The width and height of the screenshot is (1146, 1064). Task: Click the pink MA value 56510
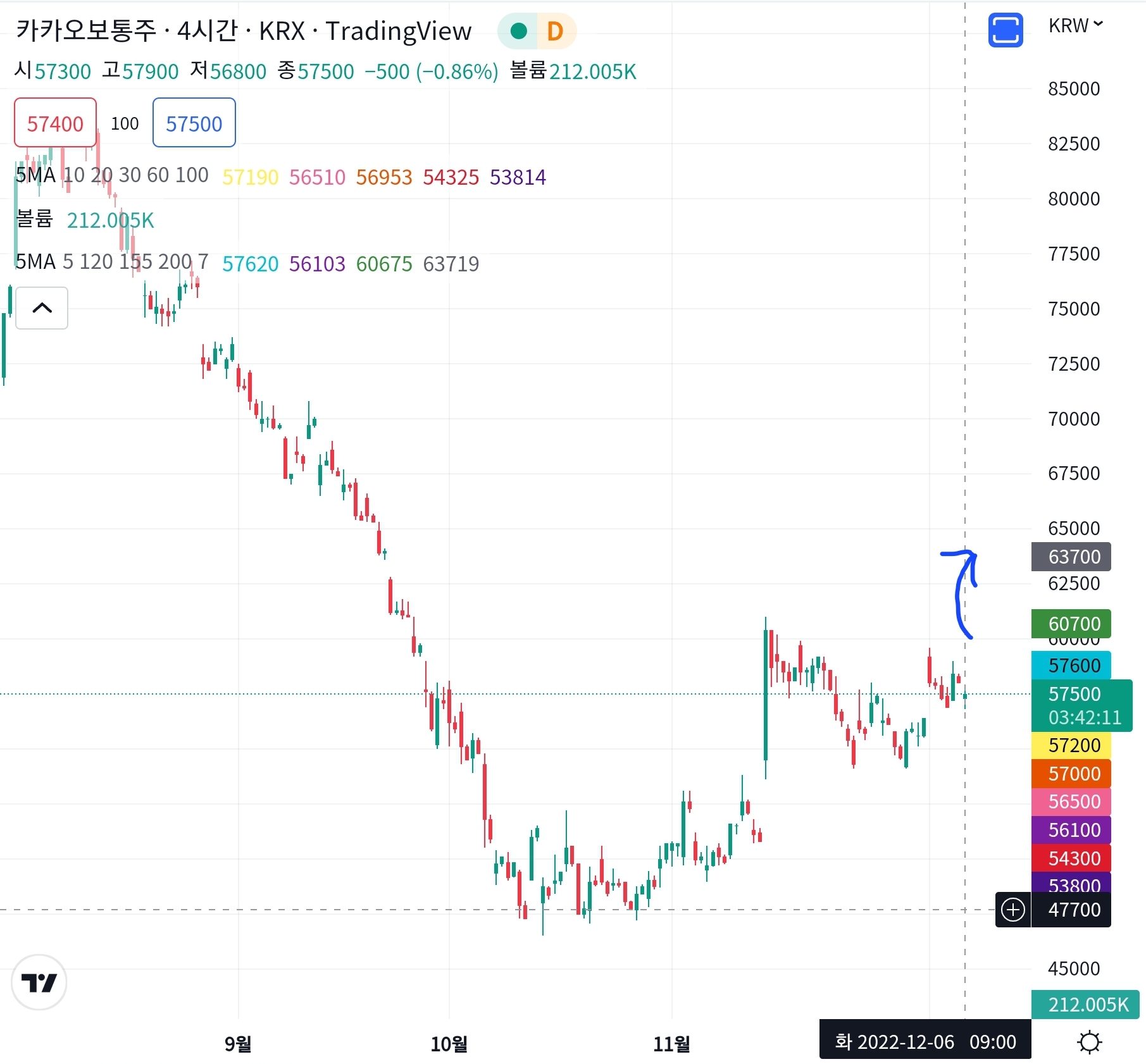pos(317,177)
